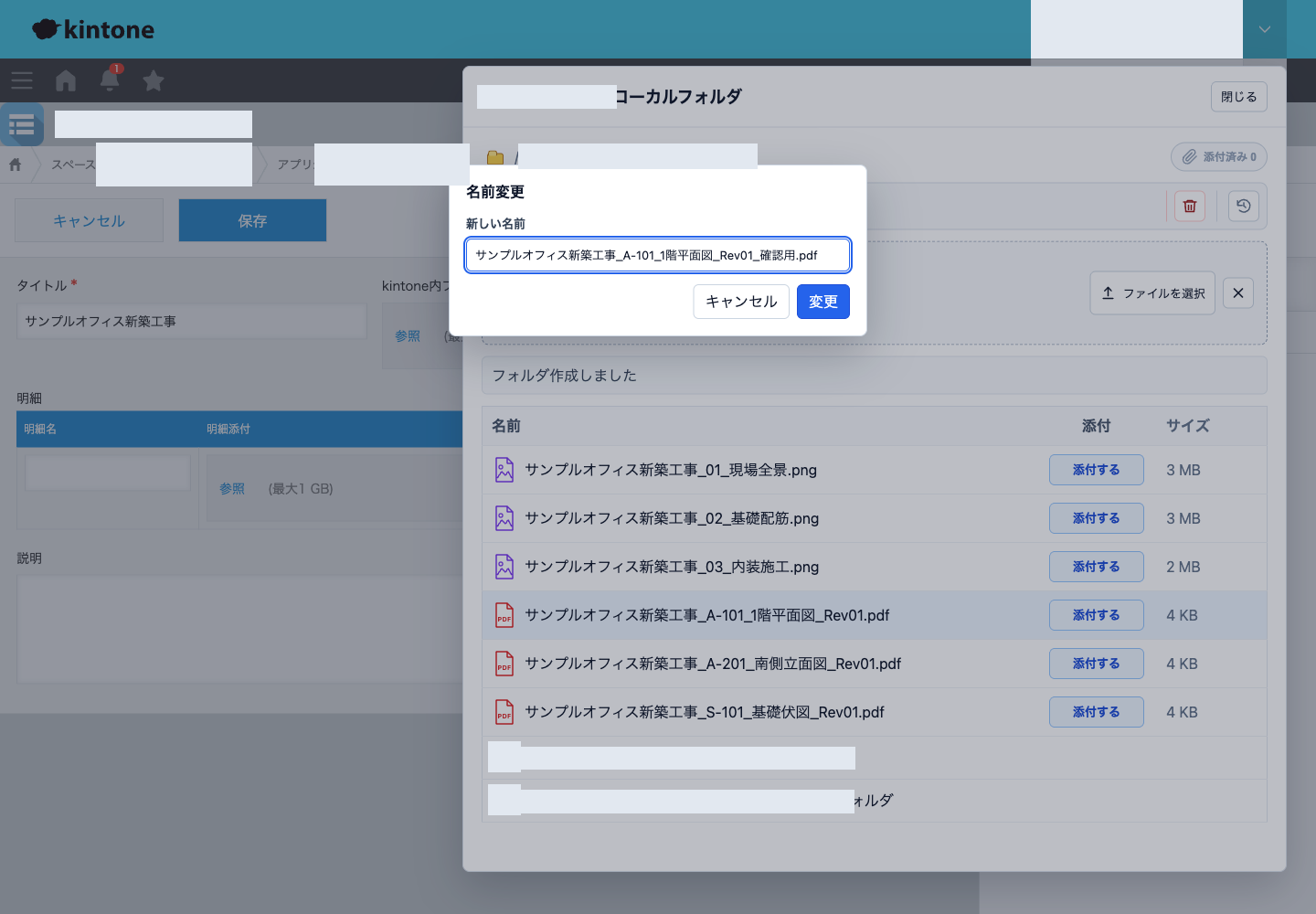
Task: Attach 02_基礎配筋.png with 添付する
Action: point(1097,518)
